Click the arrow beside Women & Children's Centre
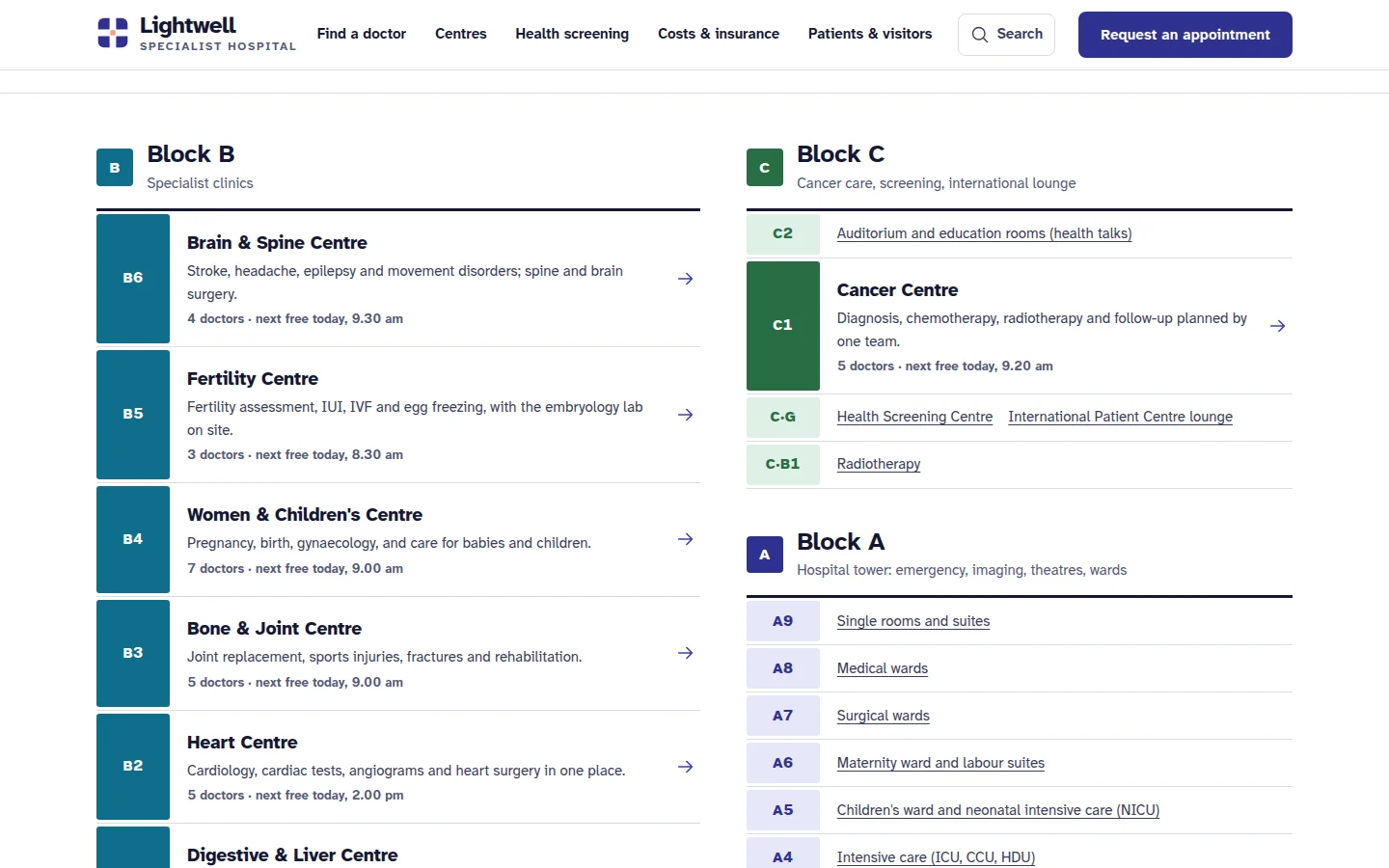Viewport: 1389px width, 868px height. coord(686,539)
